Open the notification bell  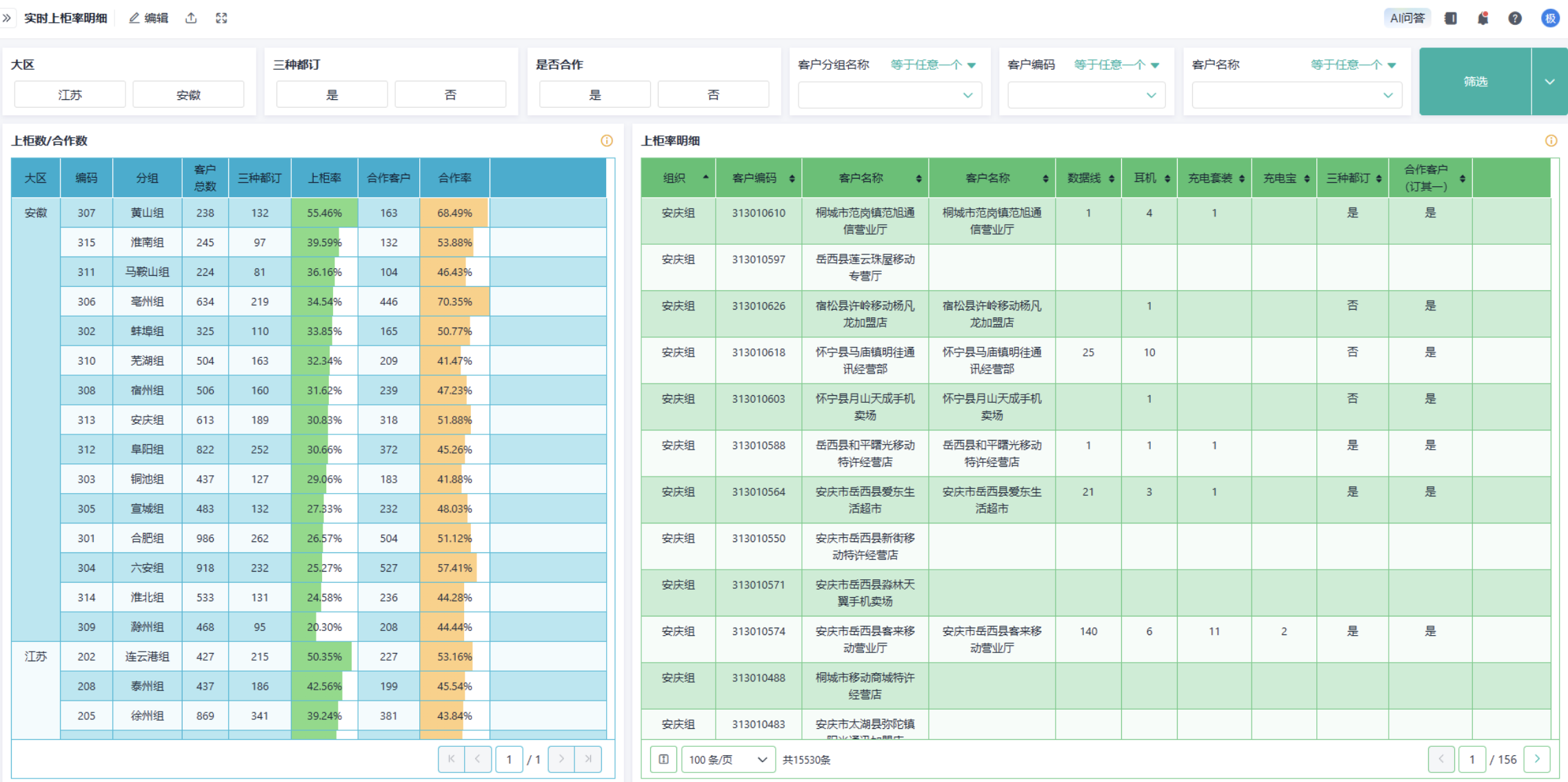coord(1482,19)
